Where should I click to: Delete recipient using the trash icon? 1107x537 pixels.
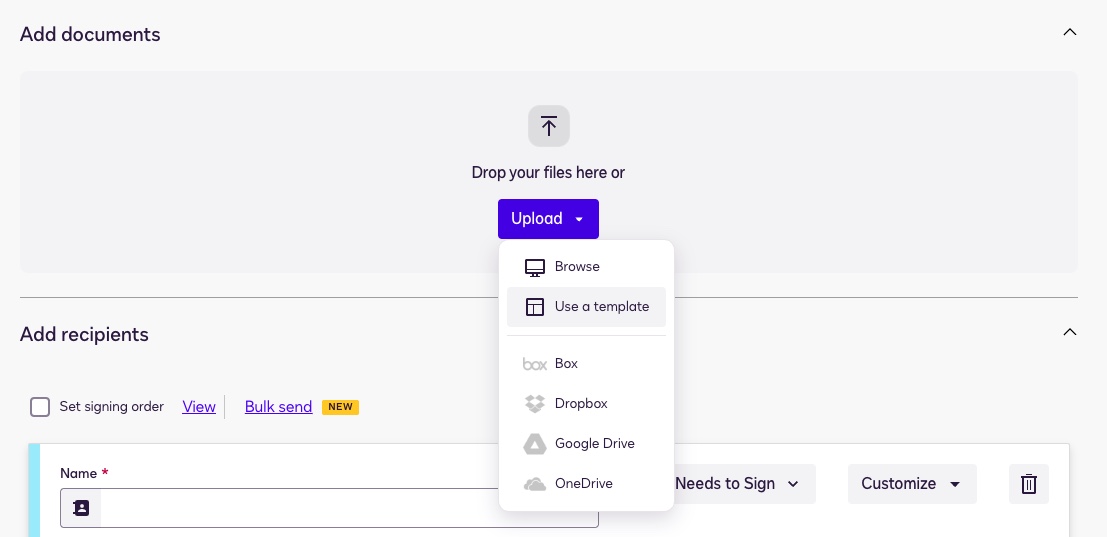1028,484
